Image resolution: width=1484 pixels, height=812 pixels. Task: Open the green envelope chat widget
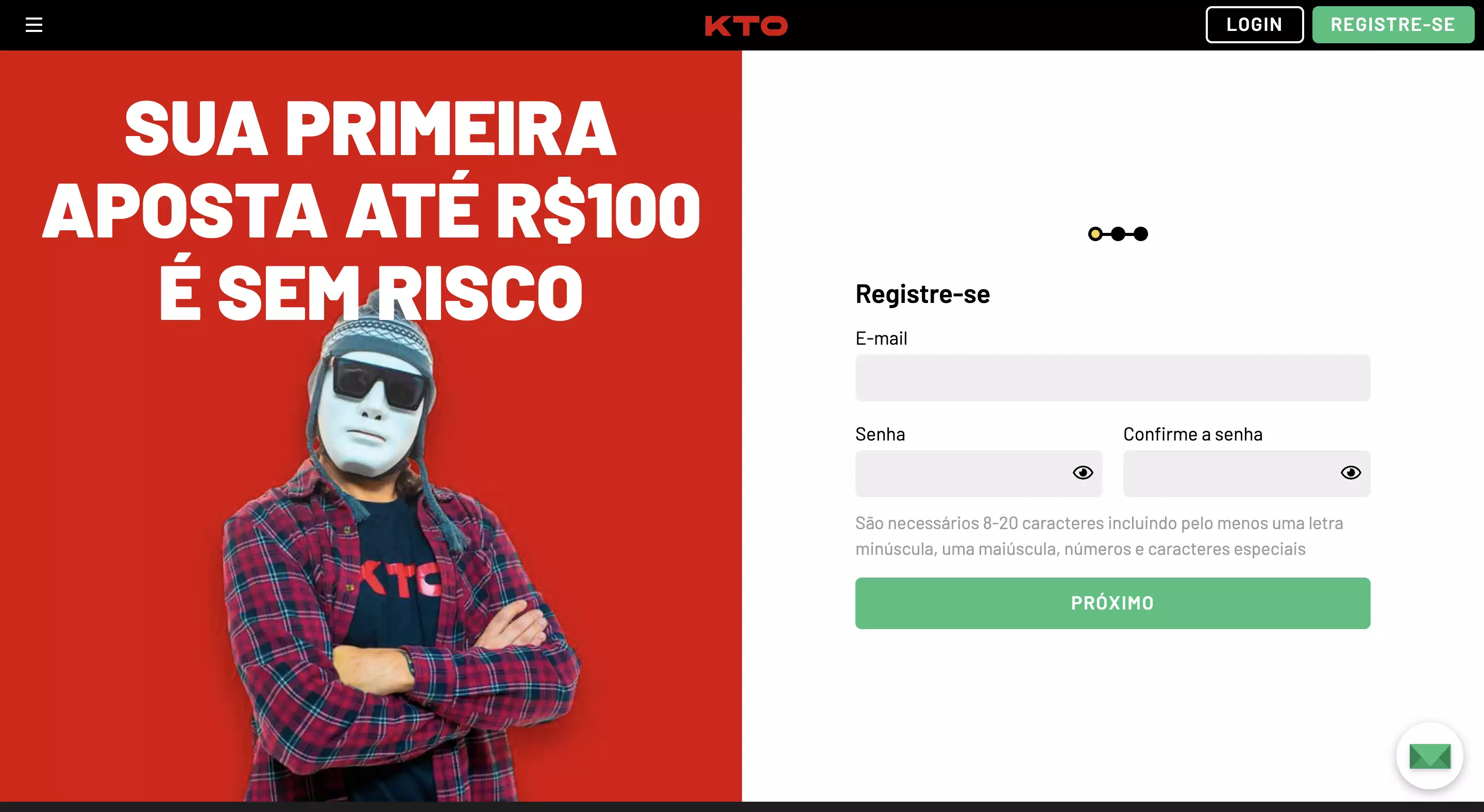1430,755
